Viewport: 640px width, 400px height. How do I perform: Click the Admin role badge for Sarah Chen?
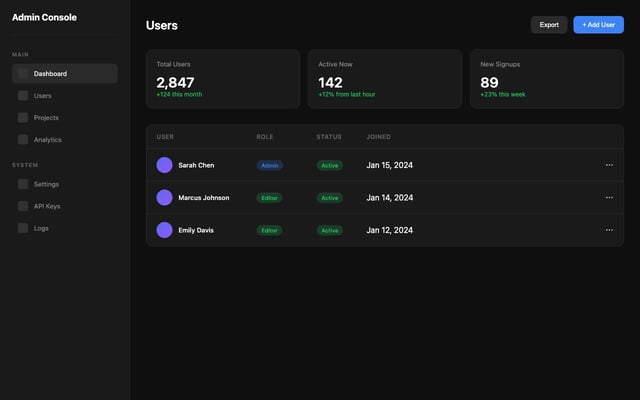(270, 165)
